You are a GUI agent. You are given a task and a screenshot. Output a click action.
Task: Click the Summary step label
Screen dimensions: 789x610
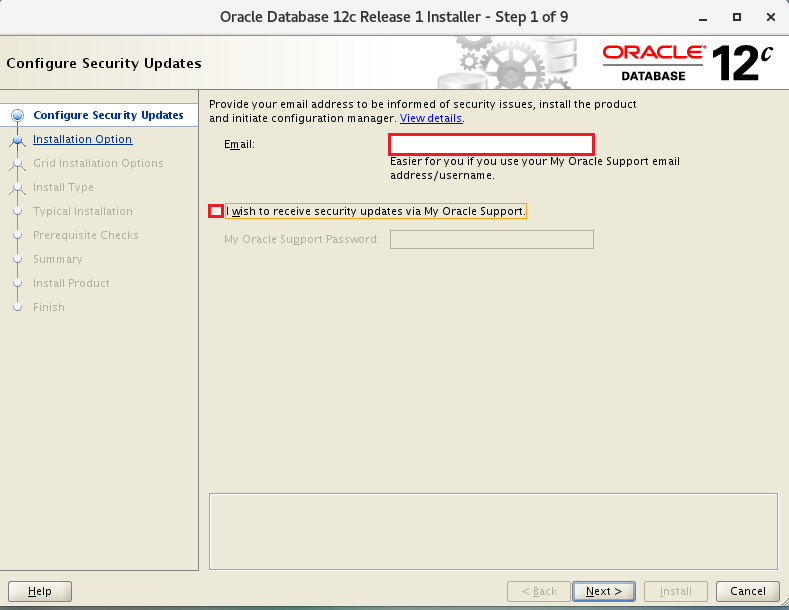point(57,259)
